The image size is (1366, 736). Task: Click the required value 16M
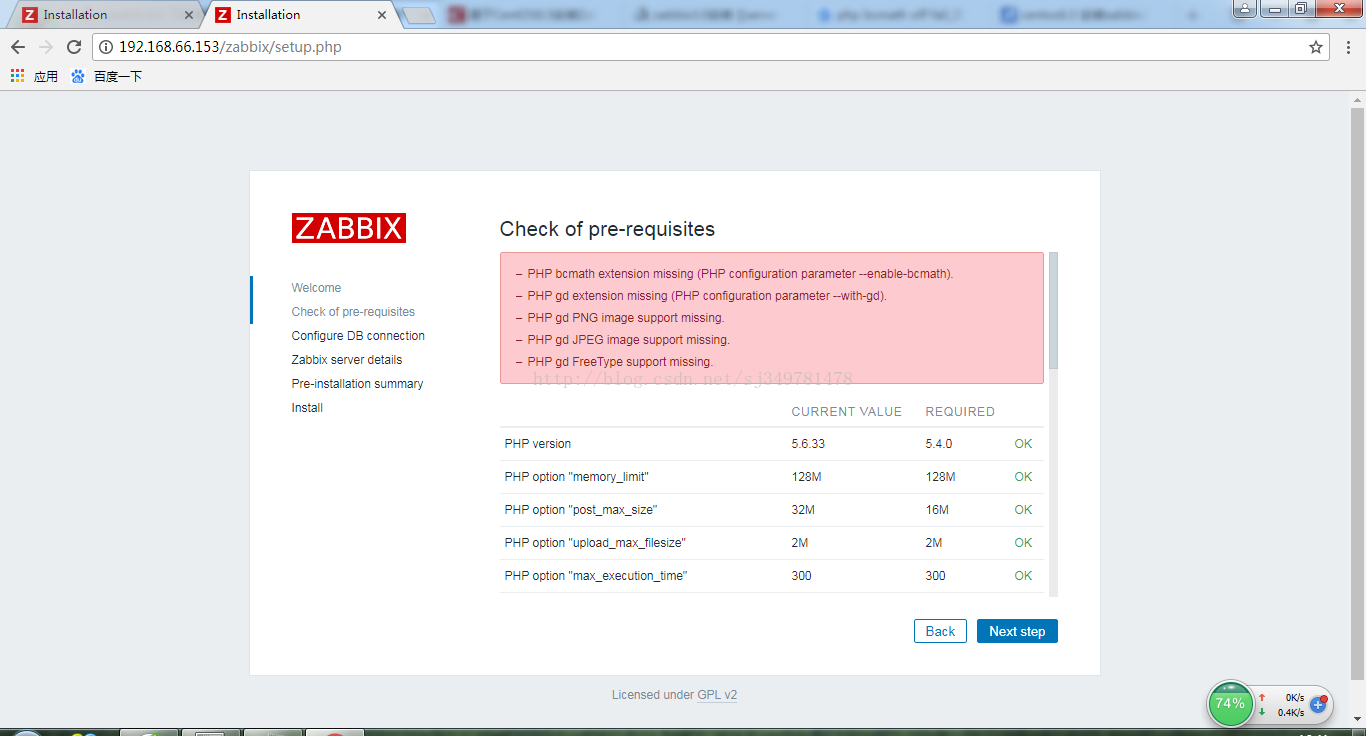[937, 510]
